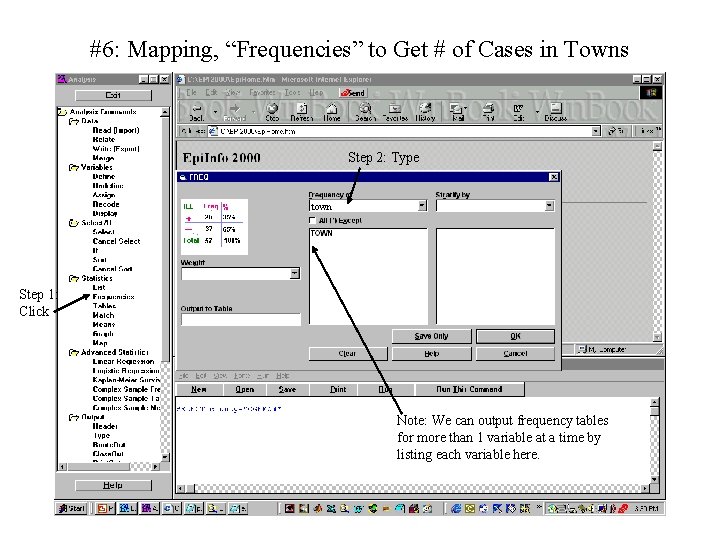This screenshot has height=540, width=720.
Task: Click the command tree horizontal scrollbar
Action: (x=109, y=467)
